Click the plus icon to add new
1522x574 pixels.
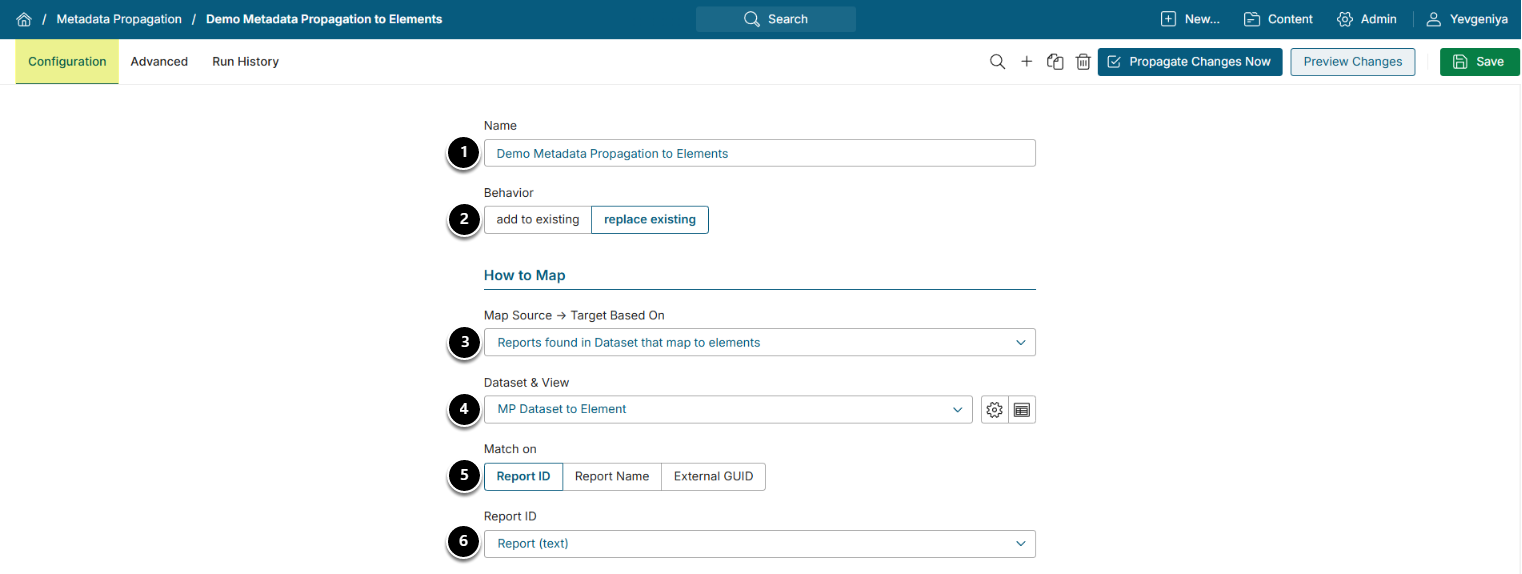coord(1026,62)
